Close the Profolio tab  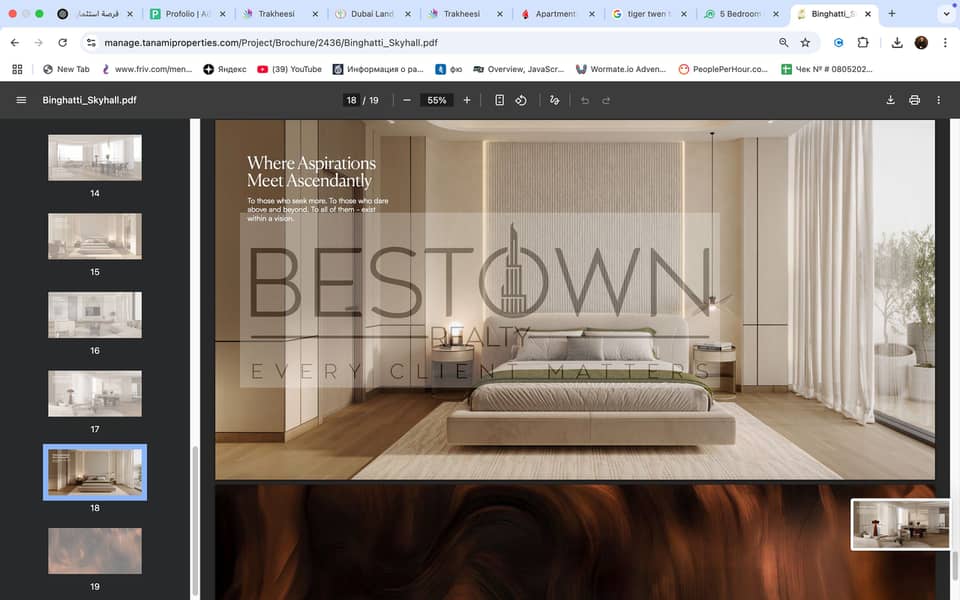[x=222, y=13]
